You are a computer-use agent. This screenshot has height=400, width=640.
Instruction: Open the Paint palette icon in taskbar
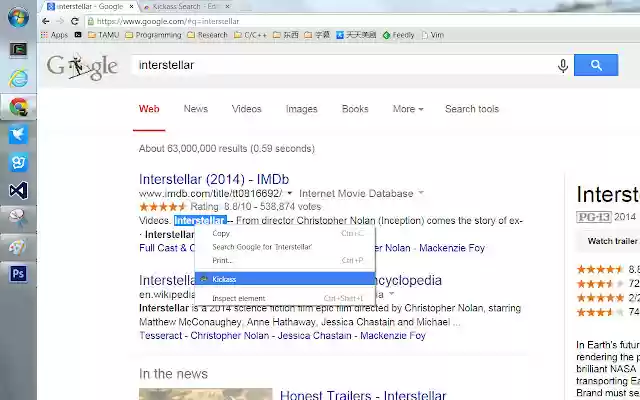pyautogui.click(x=18, y=246)
